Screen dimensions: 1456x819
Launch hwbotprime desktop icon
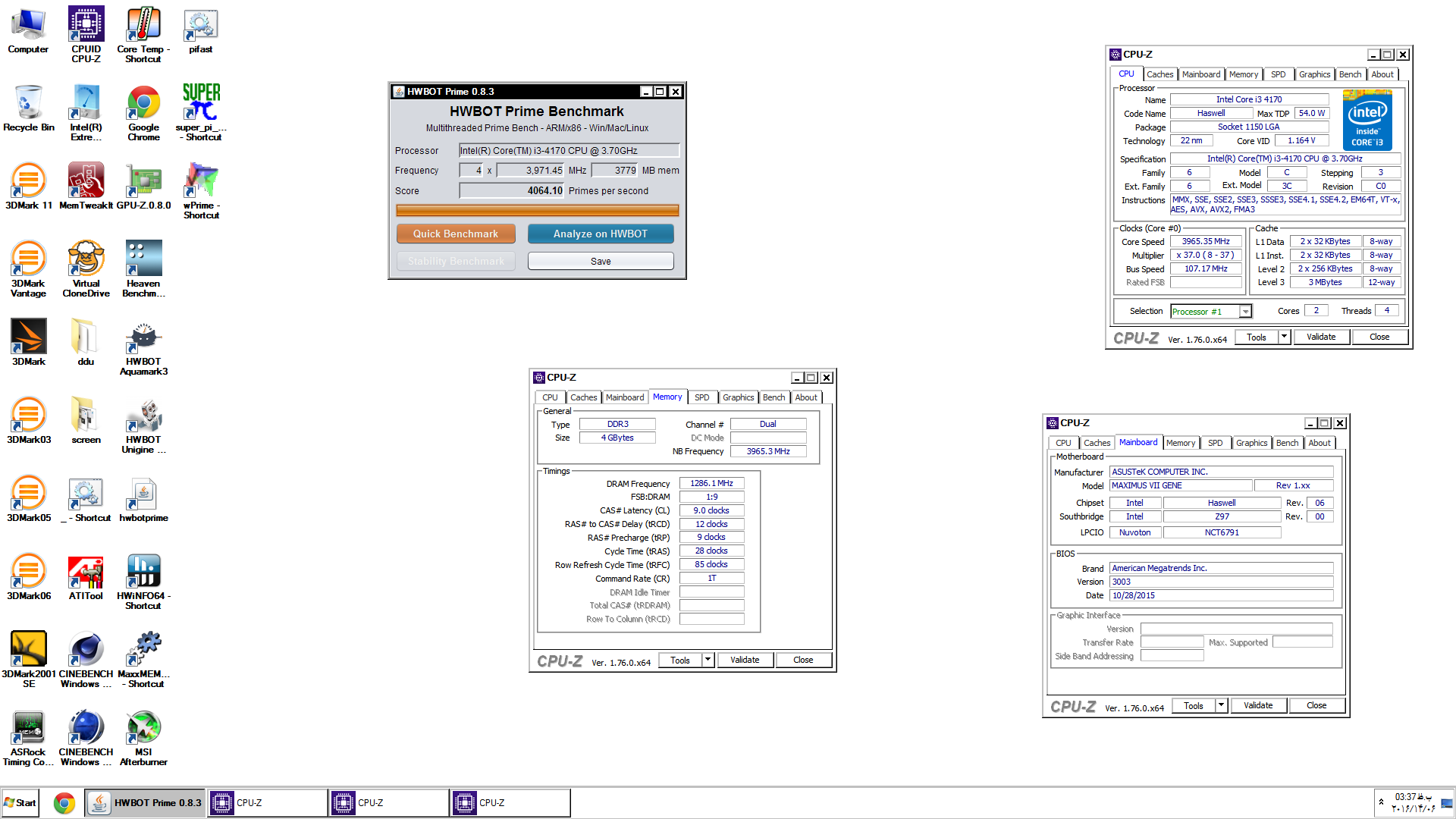coord(143,499)
